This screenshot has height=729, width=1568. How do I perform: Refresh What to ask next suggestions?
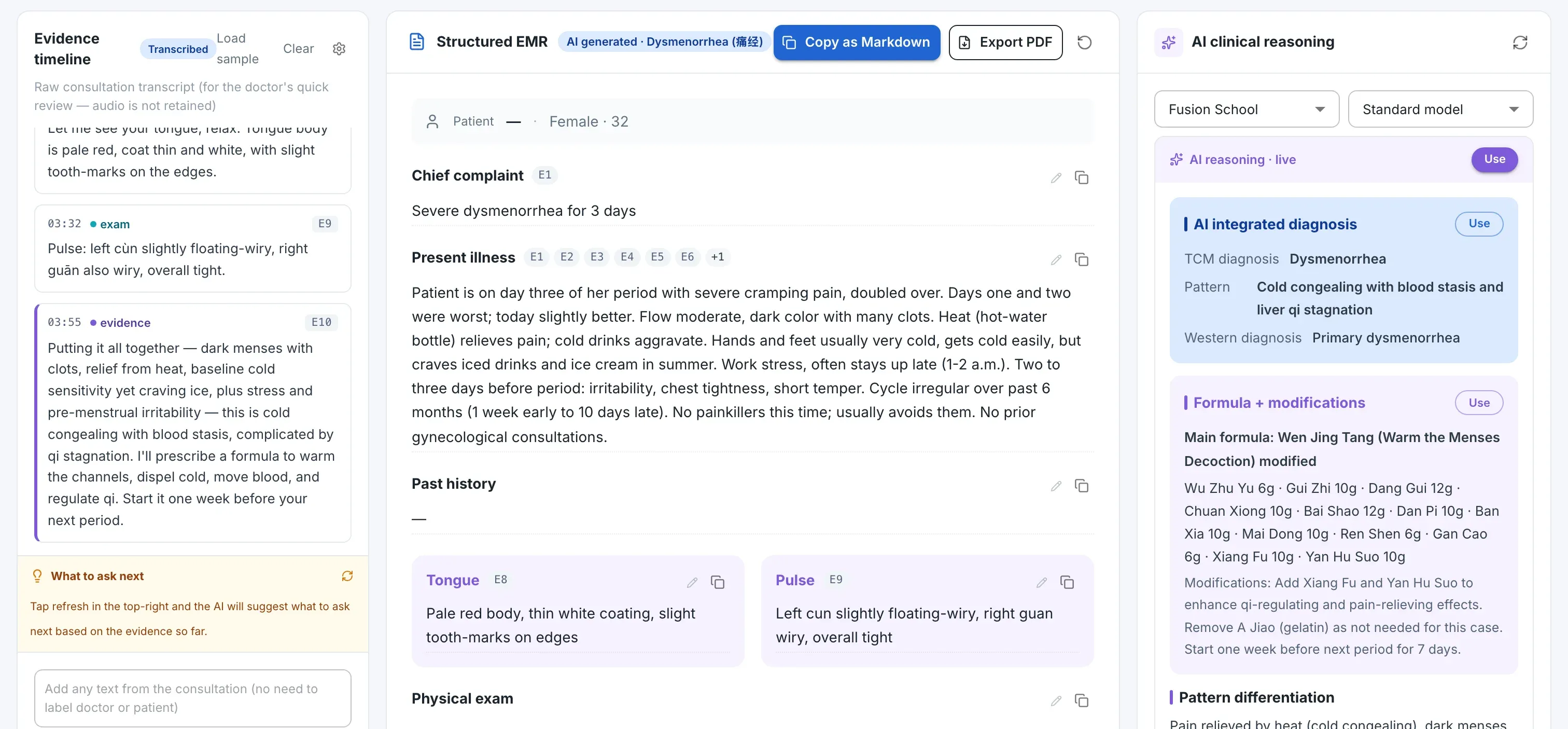pyautogui.click(x=347, y=576)
